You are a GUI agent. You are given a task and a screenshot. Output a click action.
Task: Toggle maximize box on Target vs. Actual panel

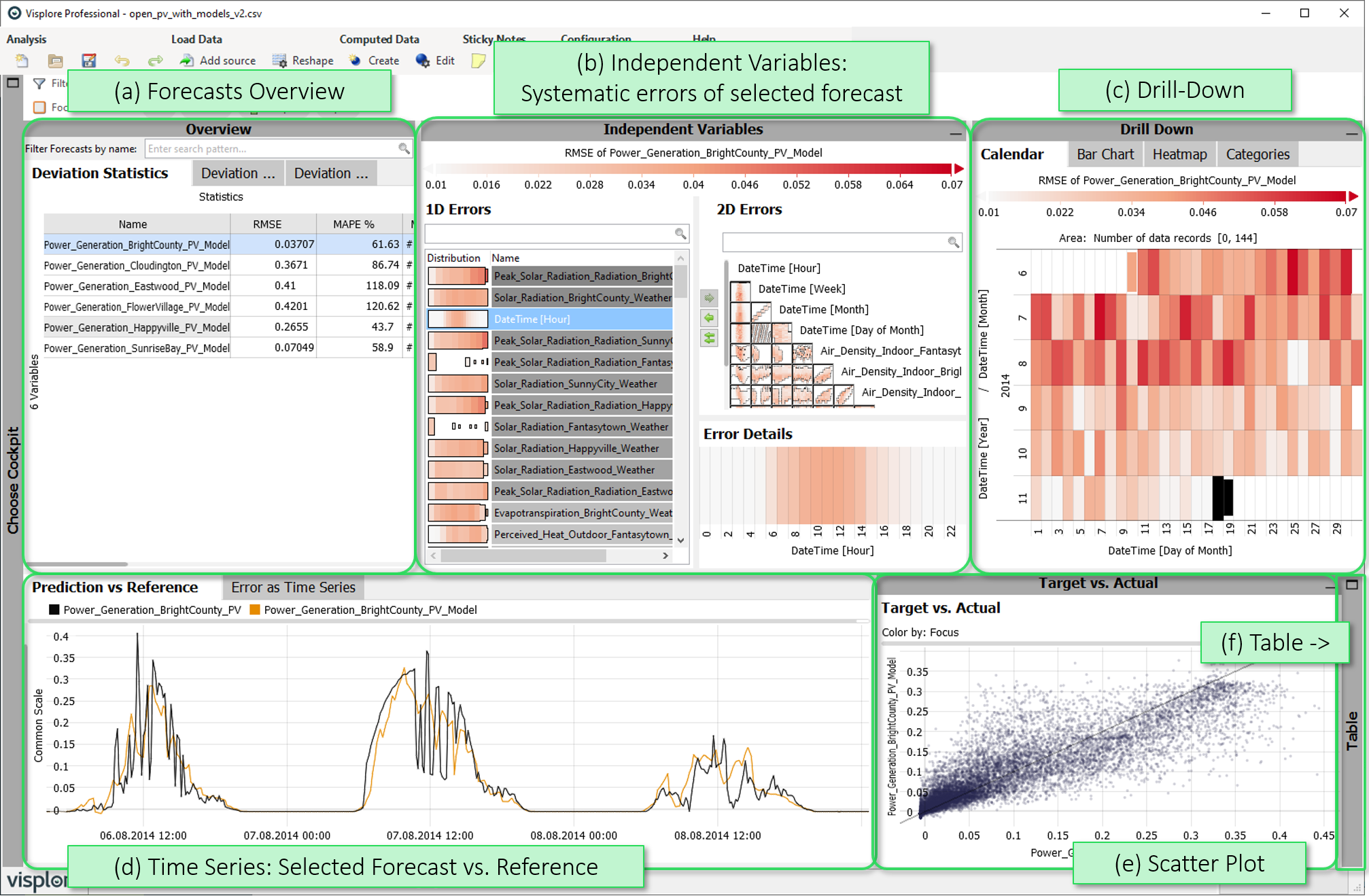(x=1351, y=584)
